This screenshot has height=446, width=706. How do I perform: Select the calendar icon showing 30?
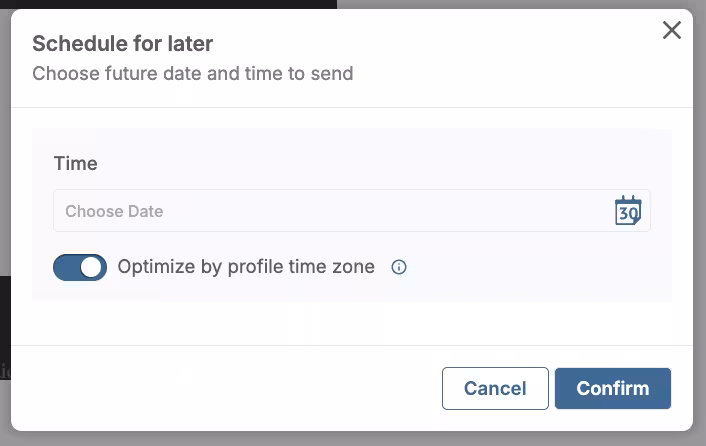(627, 211)
